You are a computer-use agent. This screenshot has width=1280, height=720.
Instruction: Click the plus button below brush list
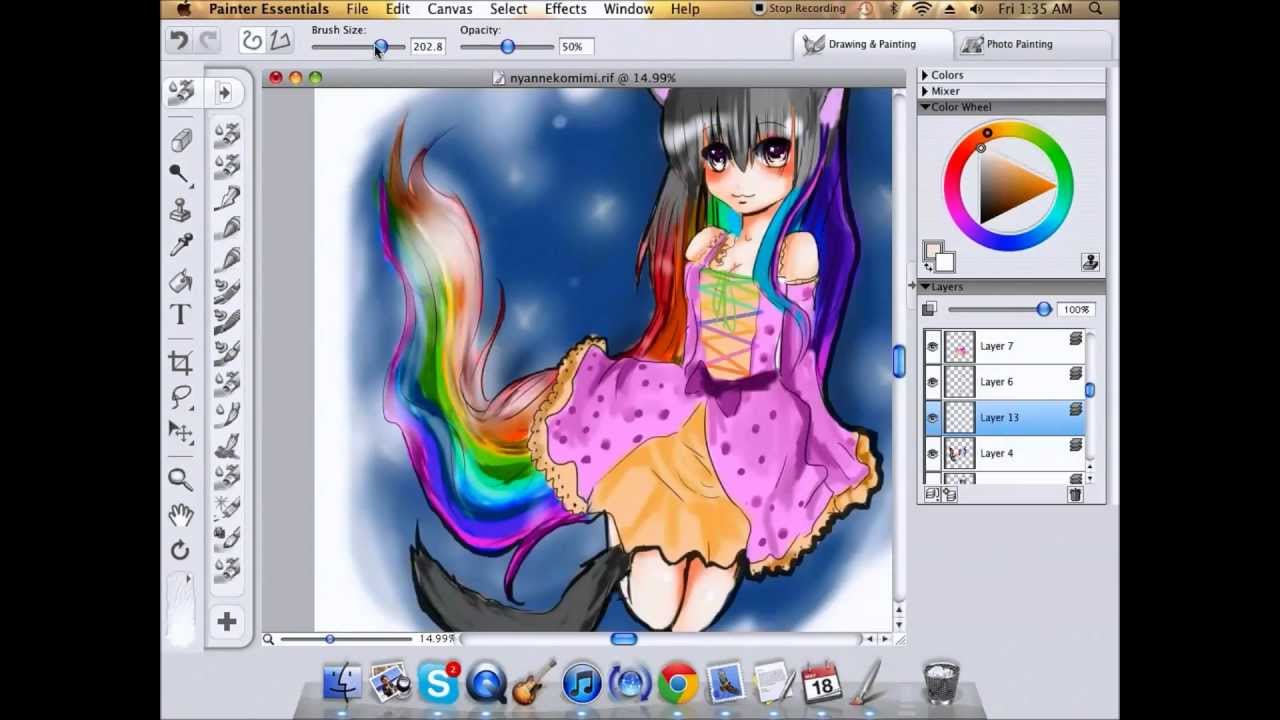coord(227,622)
